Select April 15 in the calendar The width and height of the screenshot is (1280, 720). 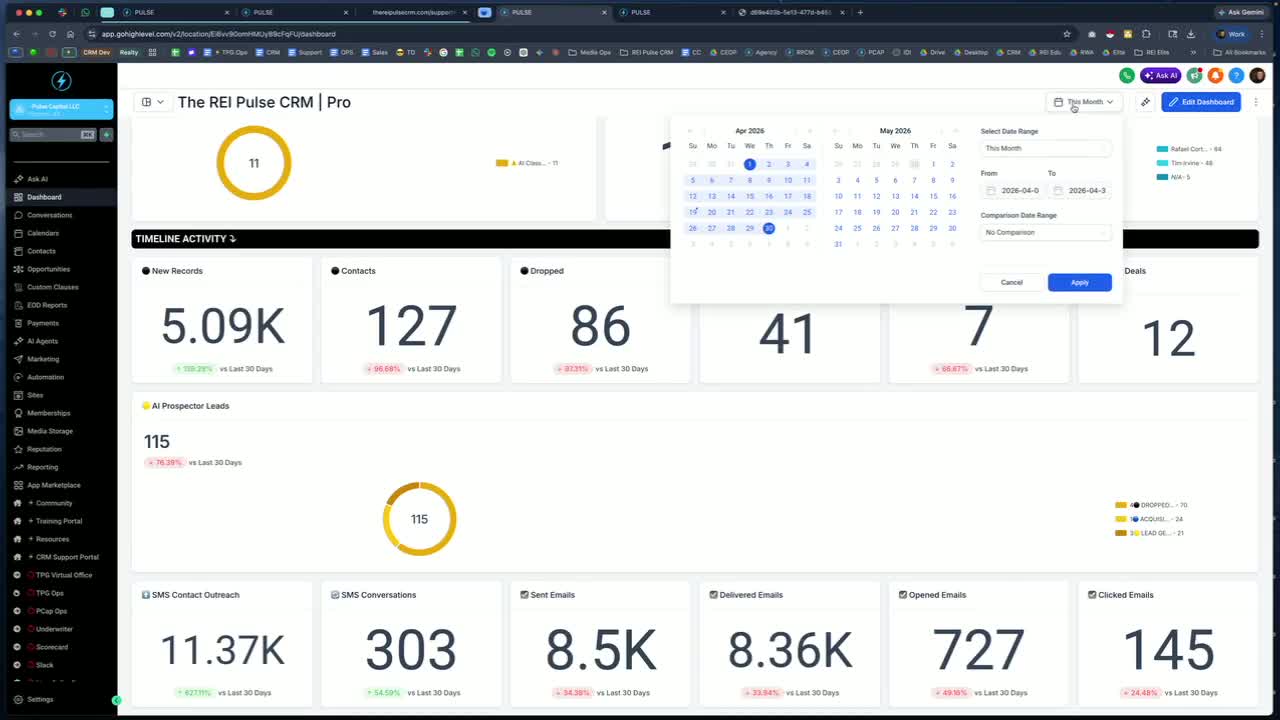tap(749, 196)
